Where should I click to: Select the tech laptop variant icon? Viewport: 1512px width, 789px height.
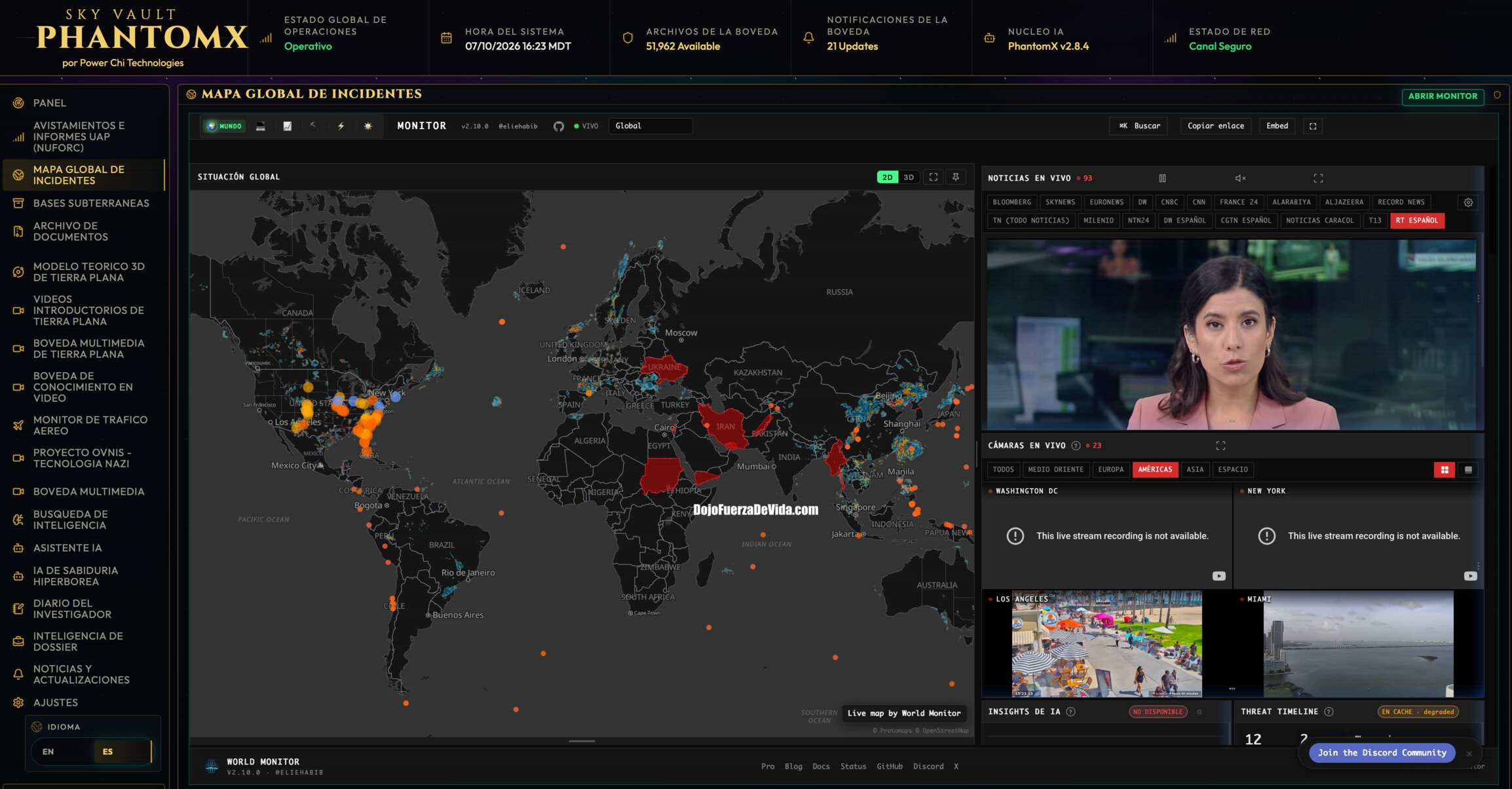(260, 126)
